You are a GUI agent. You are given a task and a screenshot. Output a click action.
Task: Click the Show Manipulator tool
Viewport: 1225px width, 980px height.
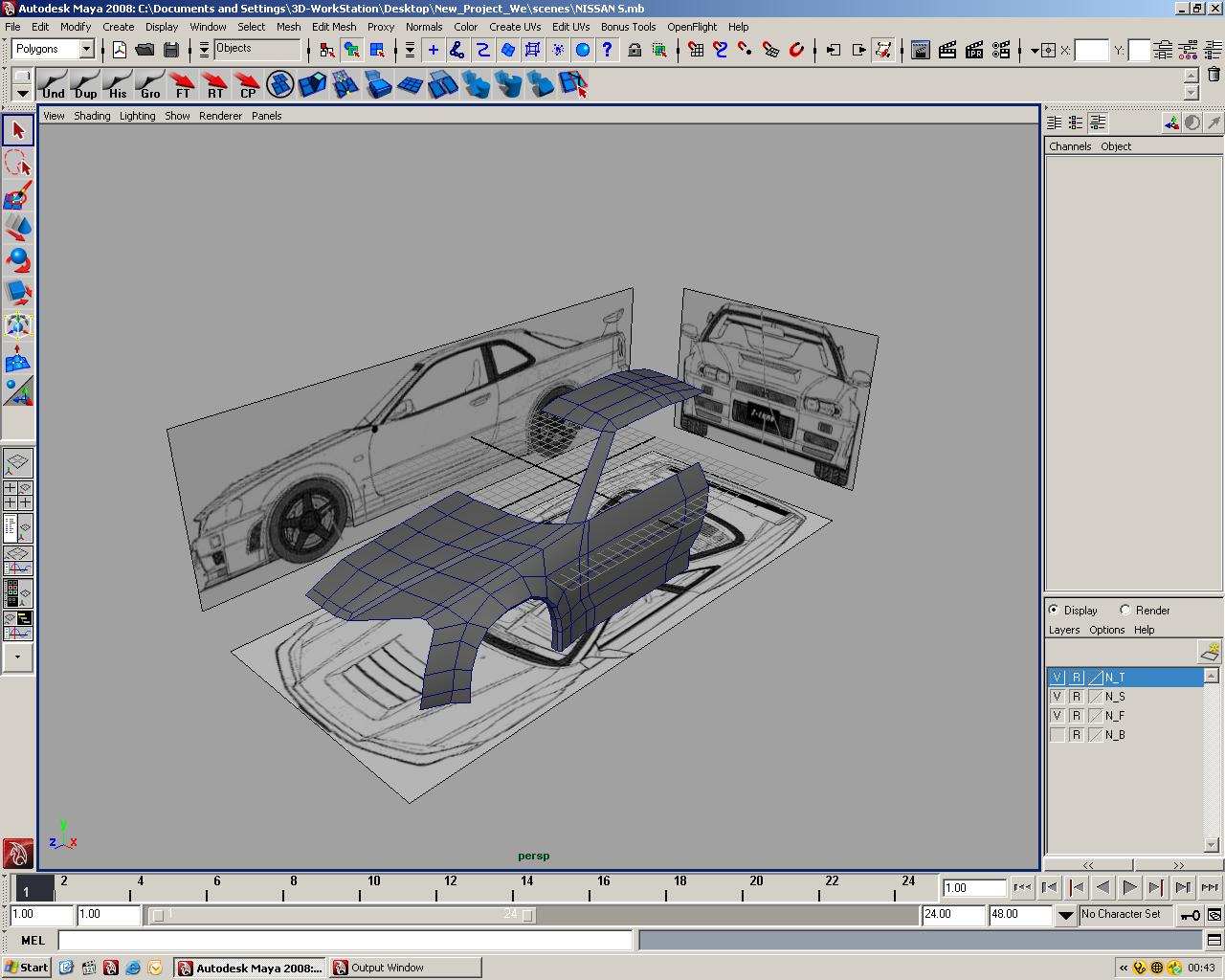click(18, 391)
